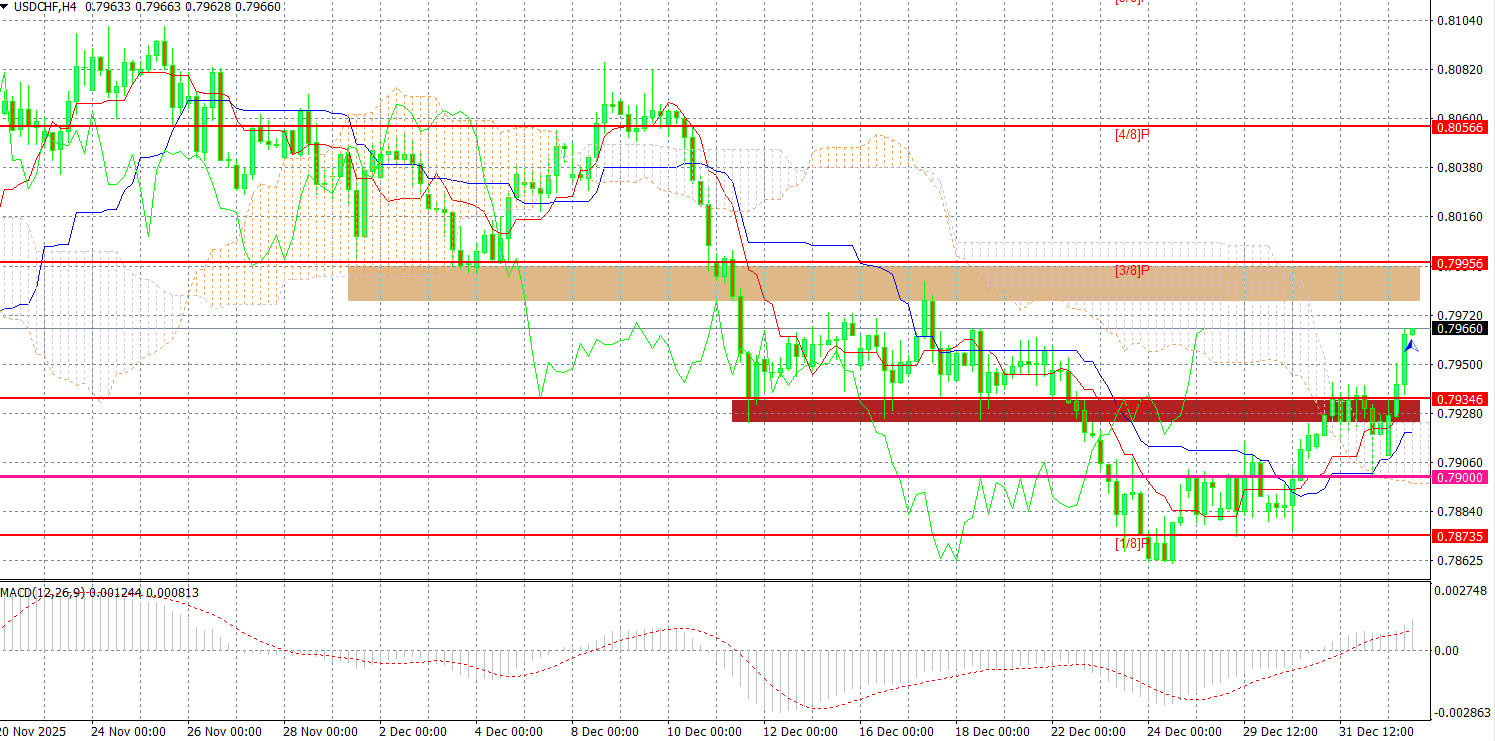Click the MACD(12,26,9) indicator label
Image resolution: width=1495 pixels, height=741 pixels.
pyautogui.click(x=43, y=593)
